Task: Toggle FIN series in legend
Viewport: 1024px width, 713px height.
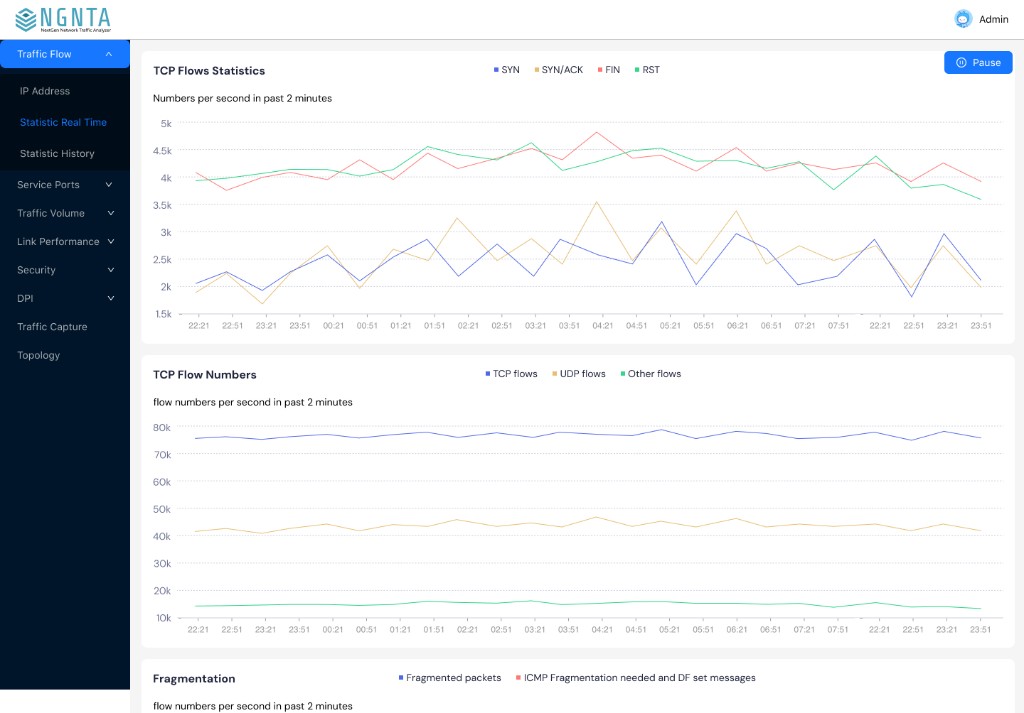Action: click(x=609, y=70)
